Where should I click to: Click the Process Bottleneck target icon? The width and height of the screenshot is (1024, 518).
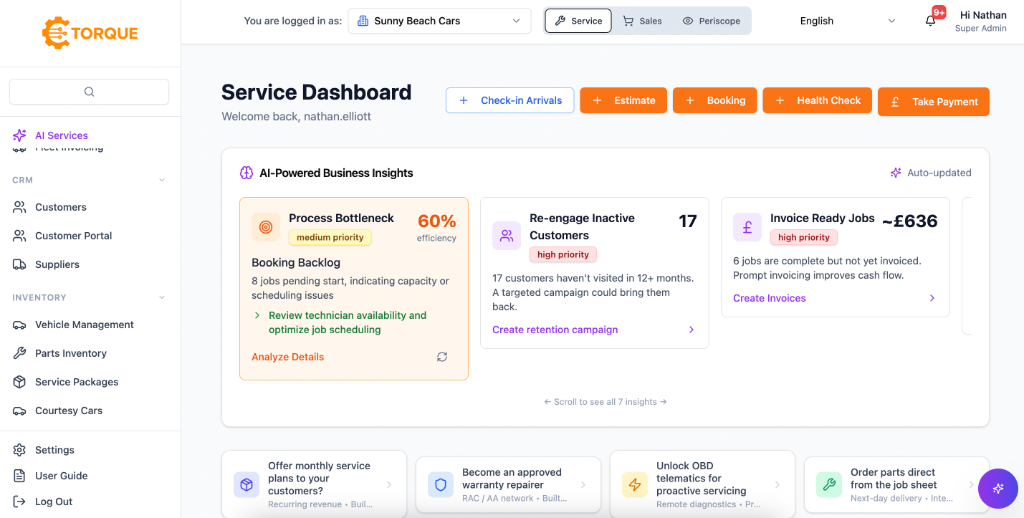point(266,227)
